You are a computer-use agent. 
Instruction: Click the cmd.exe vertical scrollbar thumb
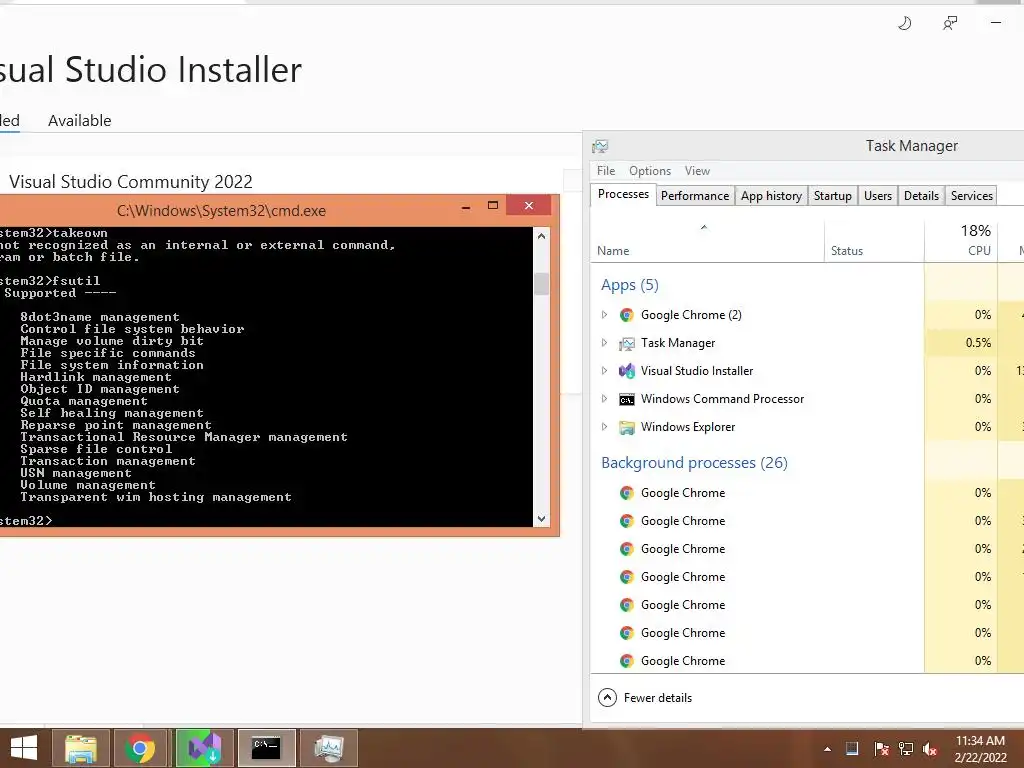click(541, 284)
